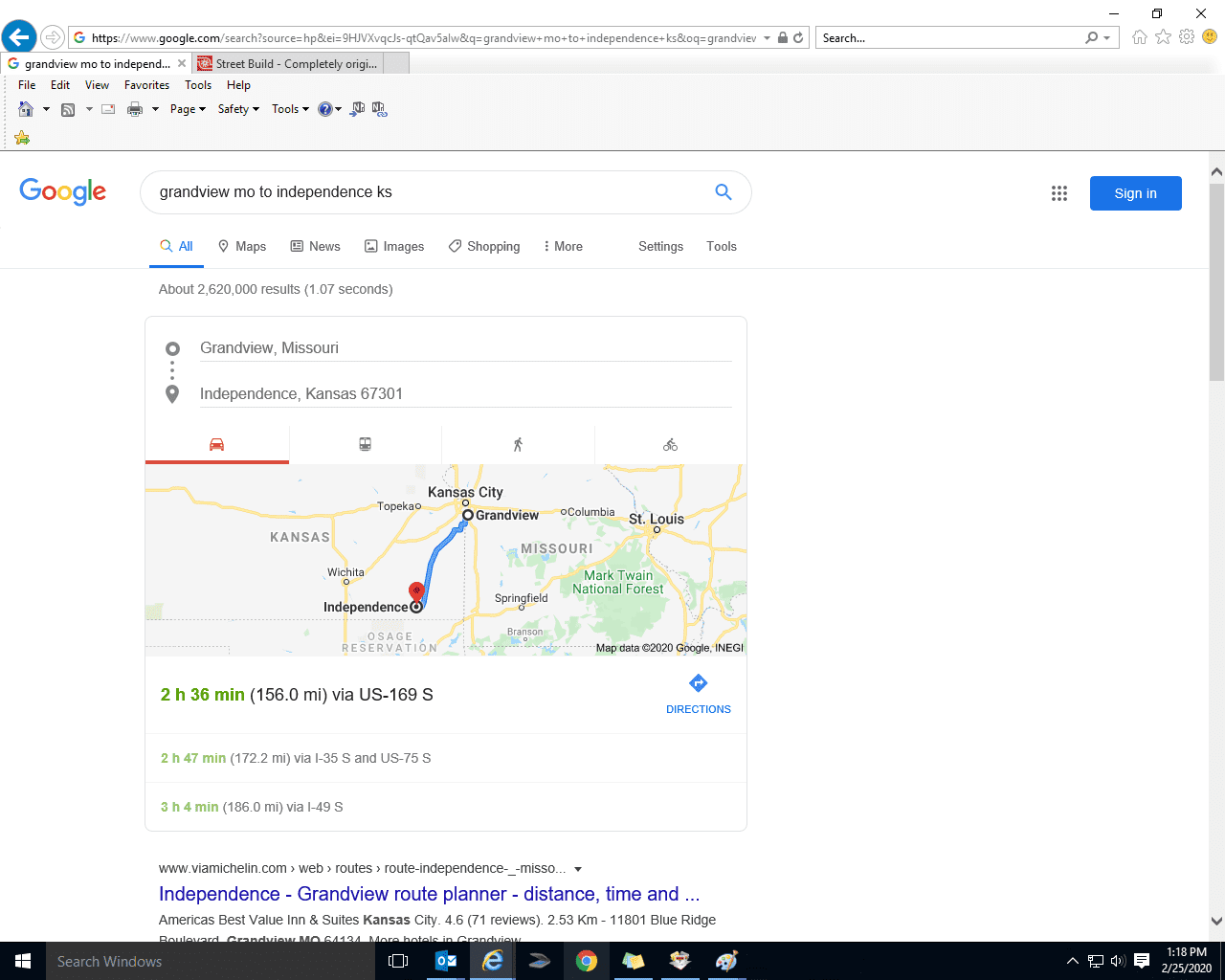
Task: Close the Google search browser tab
Action: tap(182, 63)
